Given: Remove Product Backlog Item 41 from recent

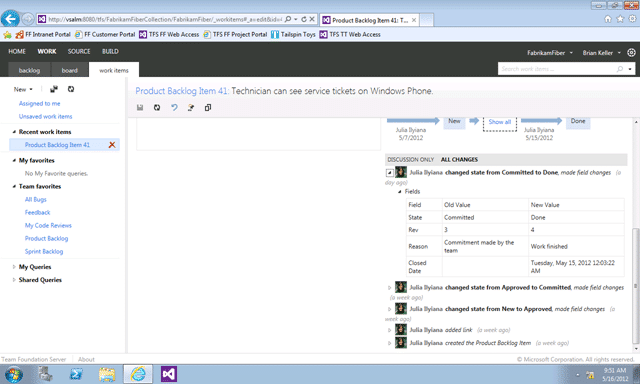Looking at the screenshot, I should (x=112, y=145).
